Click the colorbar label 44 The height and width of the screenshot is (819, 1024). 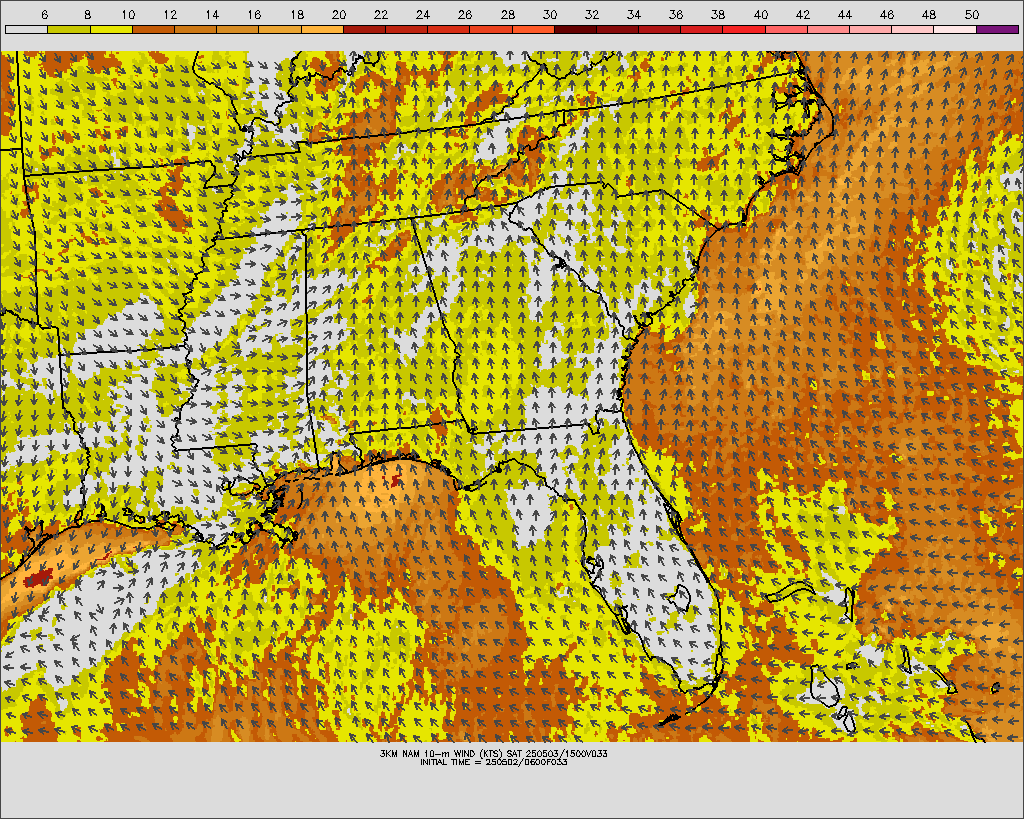tap(844, 14)
